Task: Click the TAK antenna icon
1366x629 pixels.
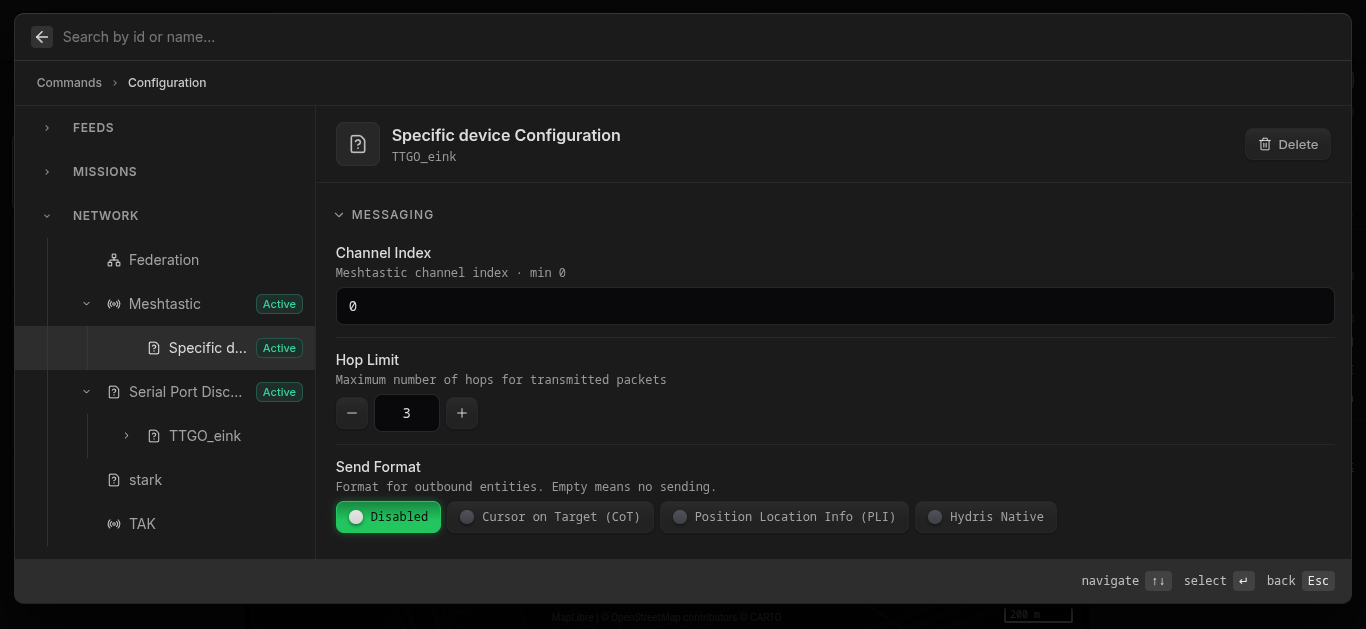Action: (113, 524)
